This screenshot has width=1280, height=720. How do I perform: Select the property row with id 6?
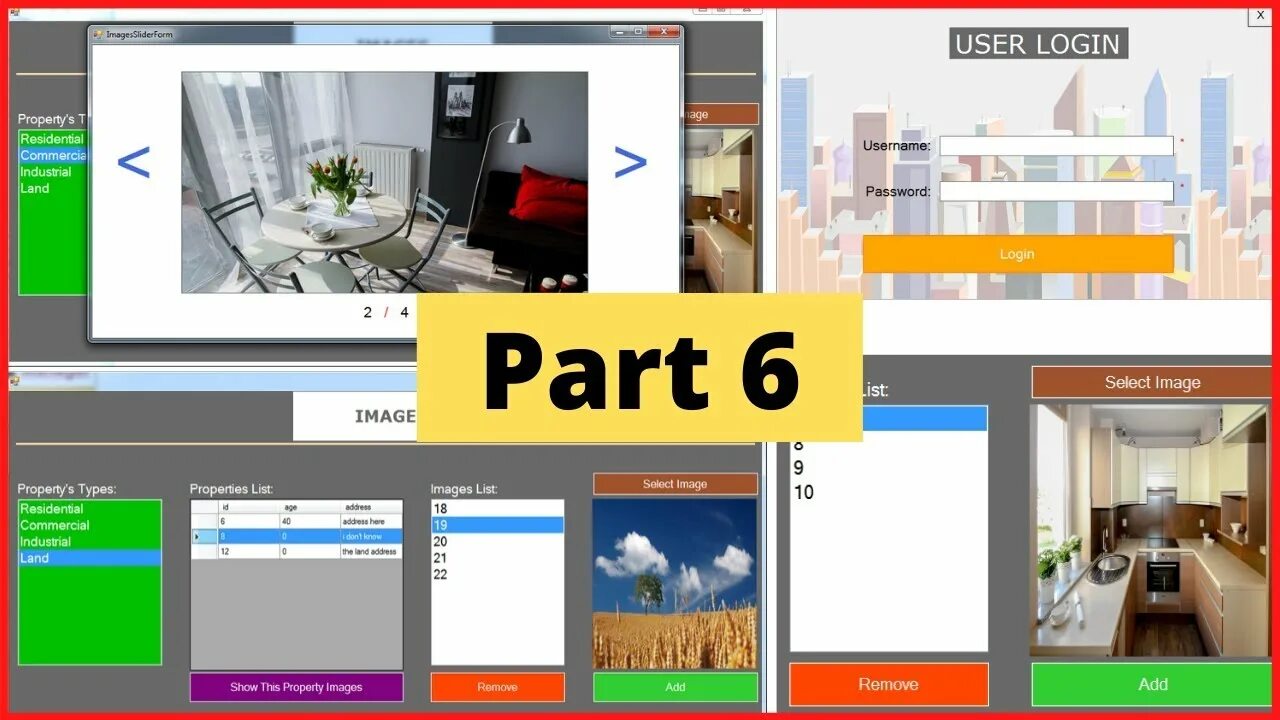(x=296, y=521)
